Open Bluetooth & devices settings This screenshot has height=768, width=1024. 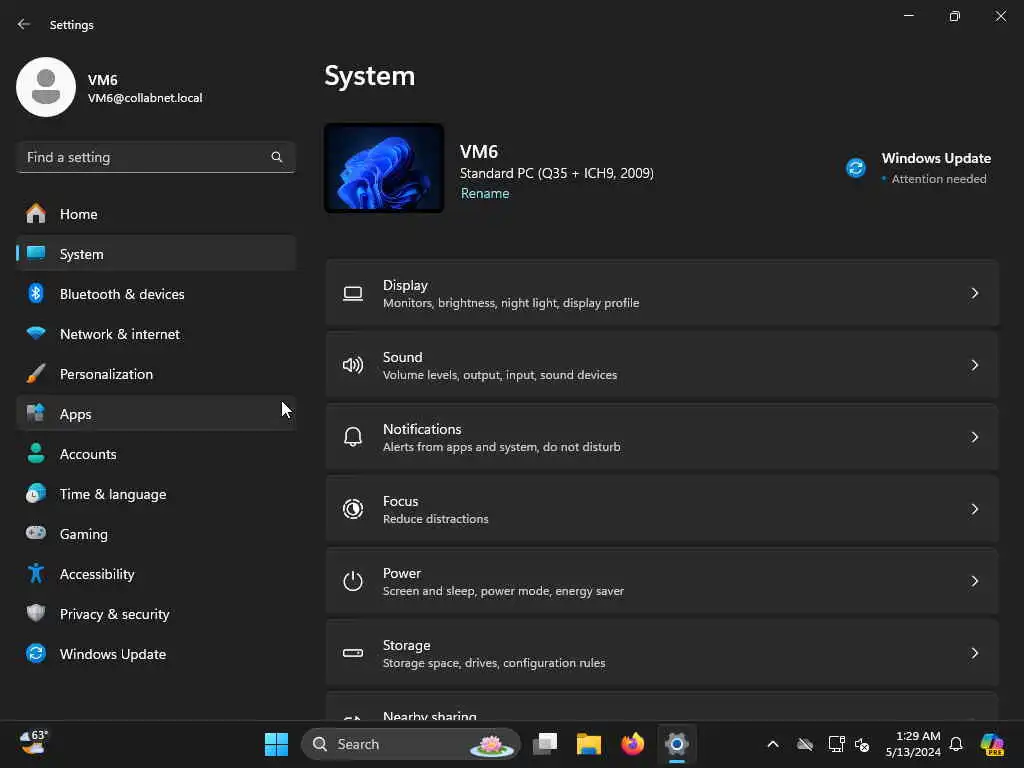click(x=156, y=294)
